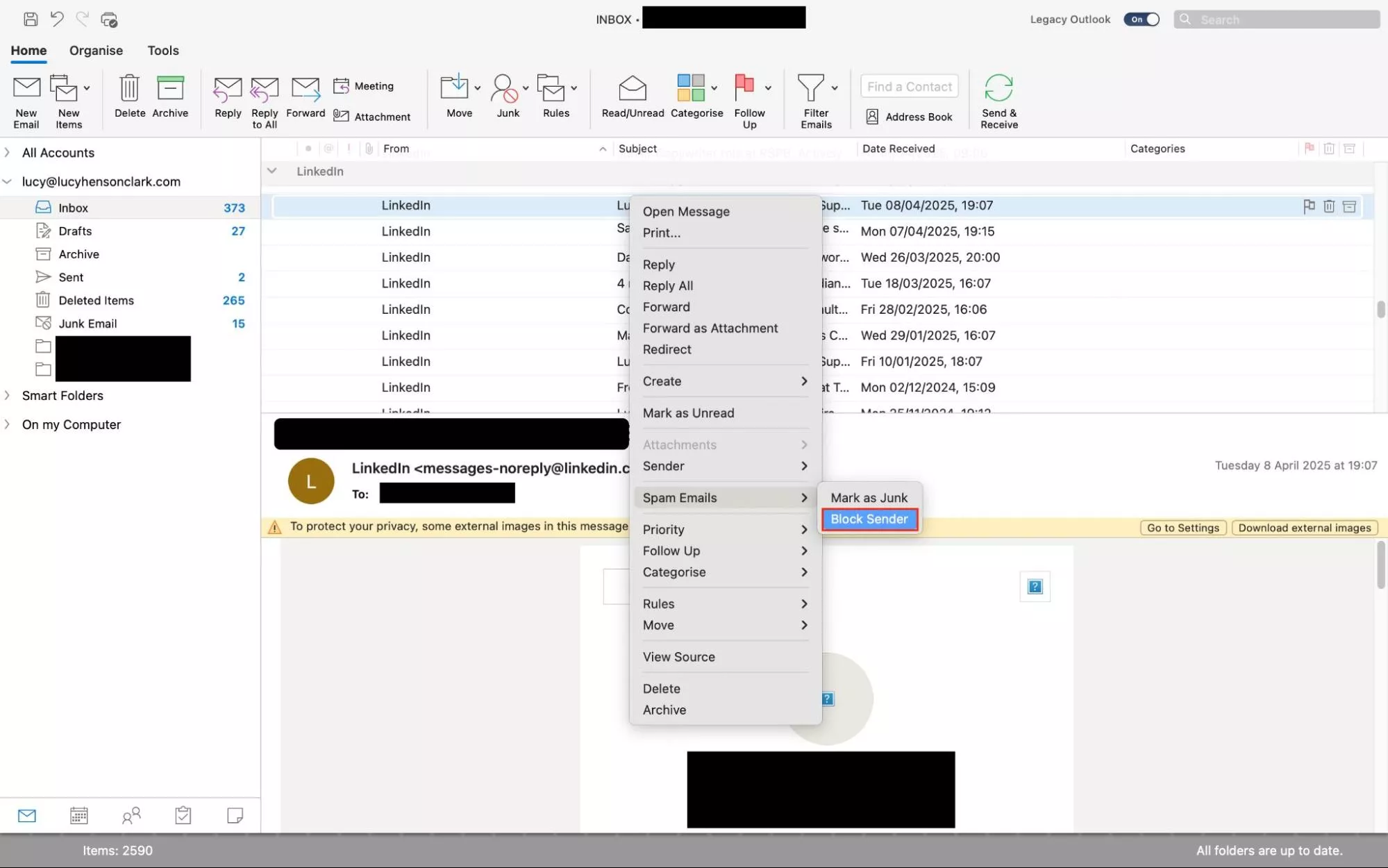Expand the Smart Folders section
This screenshot has width=1388, height=868.
(8, 395)
